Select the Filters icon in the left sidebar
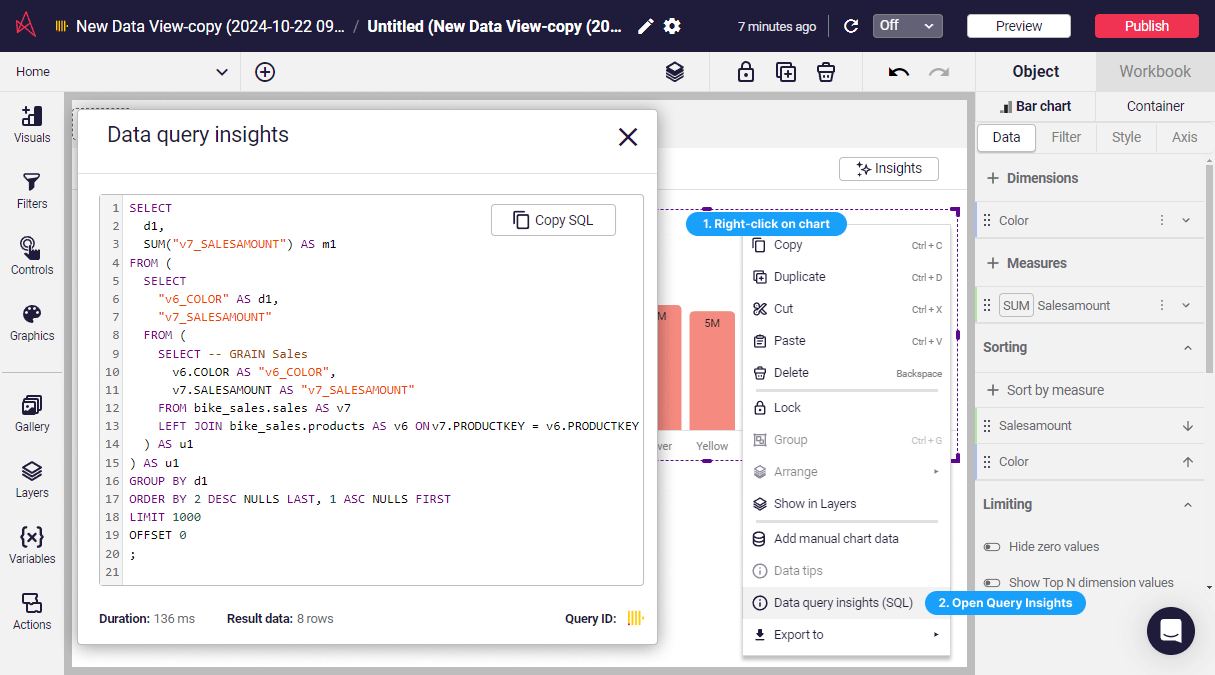This screenshot has height=675, width=1215. pyautogui.click(x=31, y=189)
